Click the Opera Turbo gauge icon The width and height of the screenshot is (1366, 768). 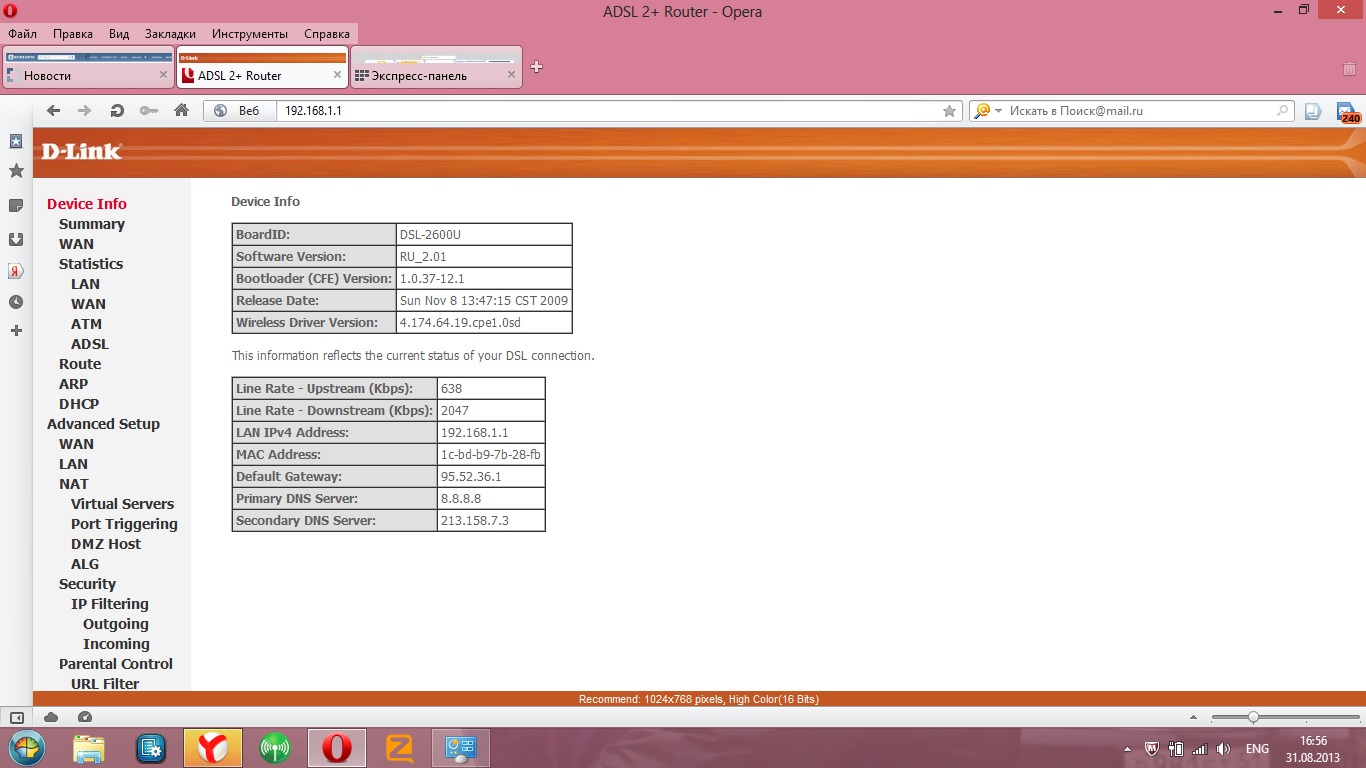pyautogui.click(x=85, y=717)
